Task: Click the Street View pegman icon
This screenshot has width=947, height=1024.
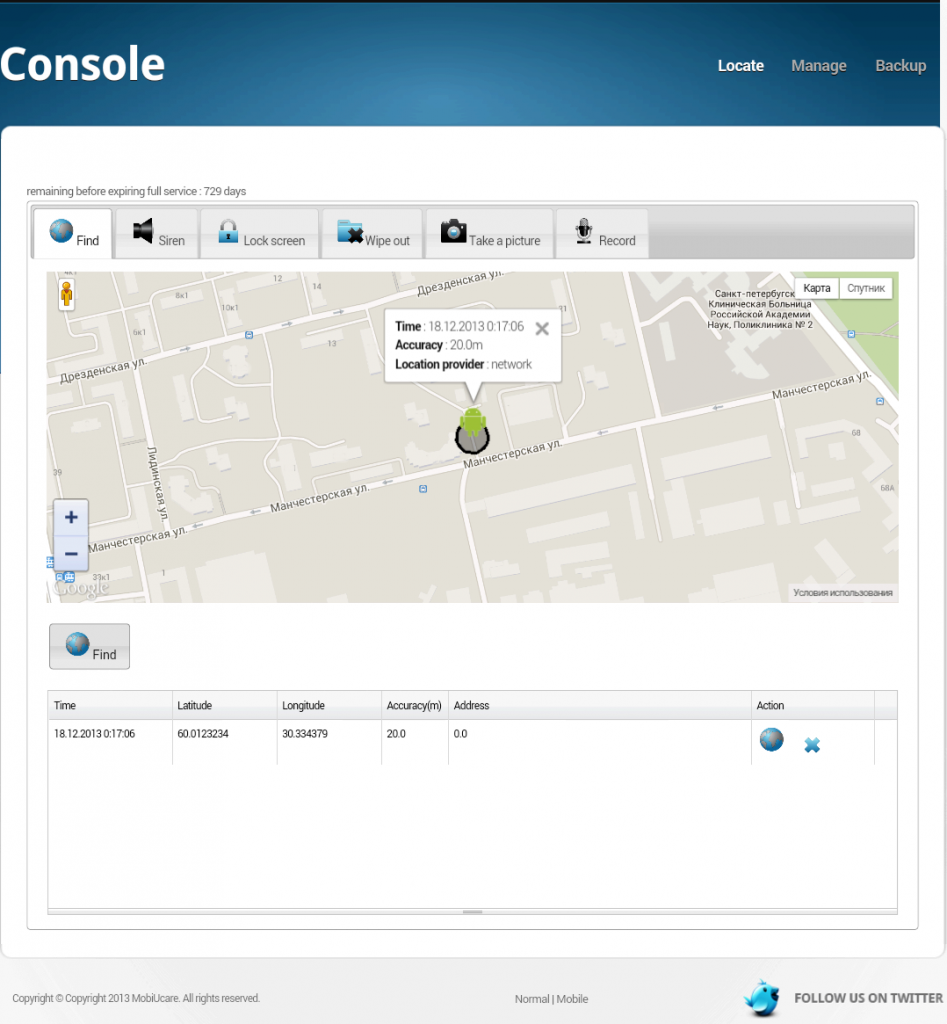Action: click(x=67, y=294)
